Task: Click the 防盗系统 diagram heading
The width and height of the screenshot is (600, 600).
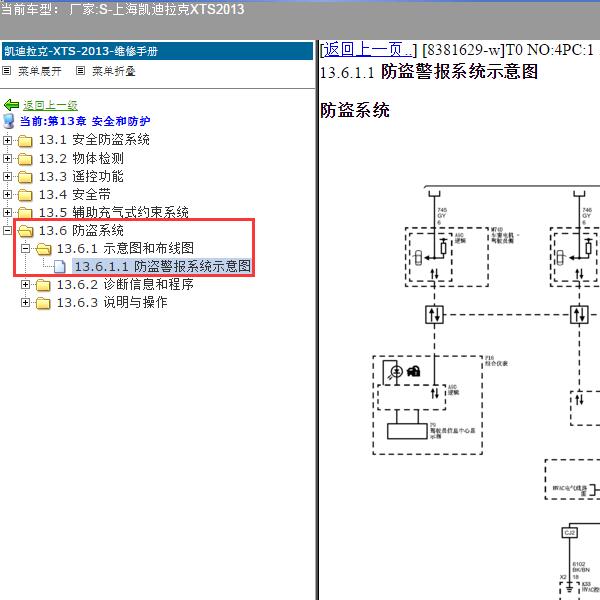Action: click(355, 110)
